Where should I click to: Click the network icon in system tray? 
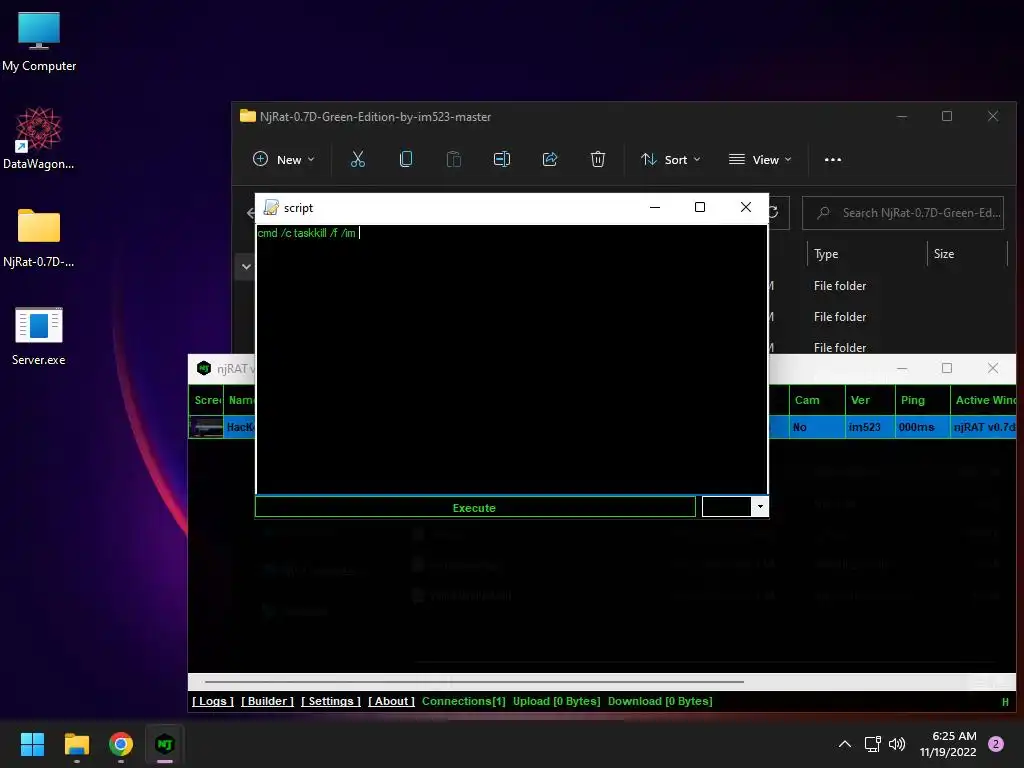point(872,744)
